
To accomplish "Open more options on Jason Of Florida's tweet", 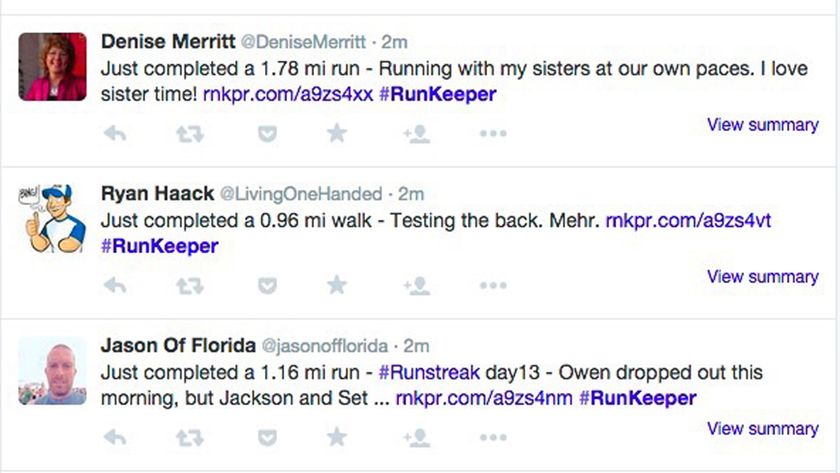I will click(x=493, y=438).
